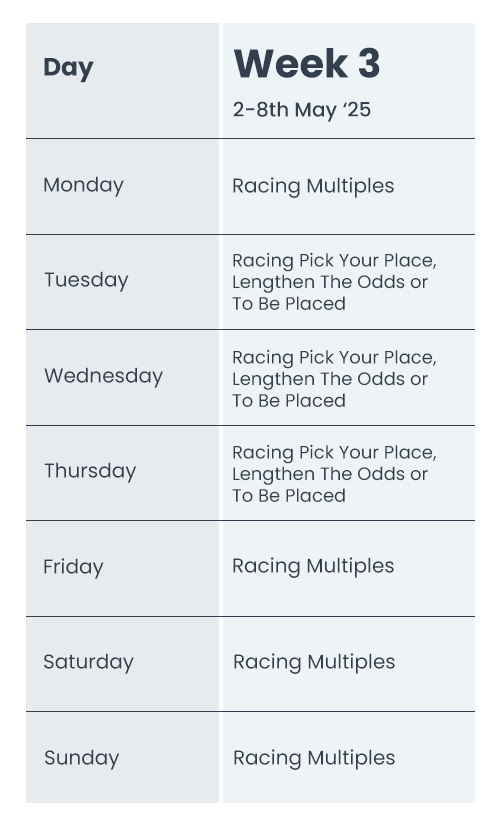This screenshot has width=500, height=825.
Task: Select the Sunday row label
Action: 82,758
